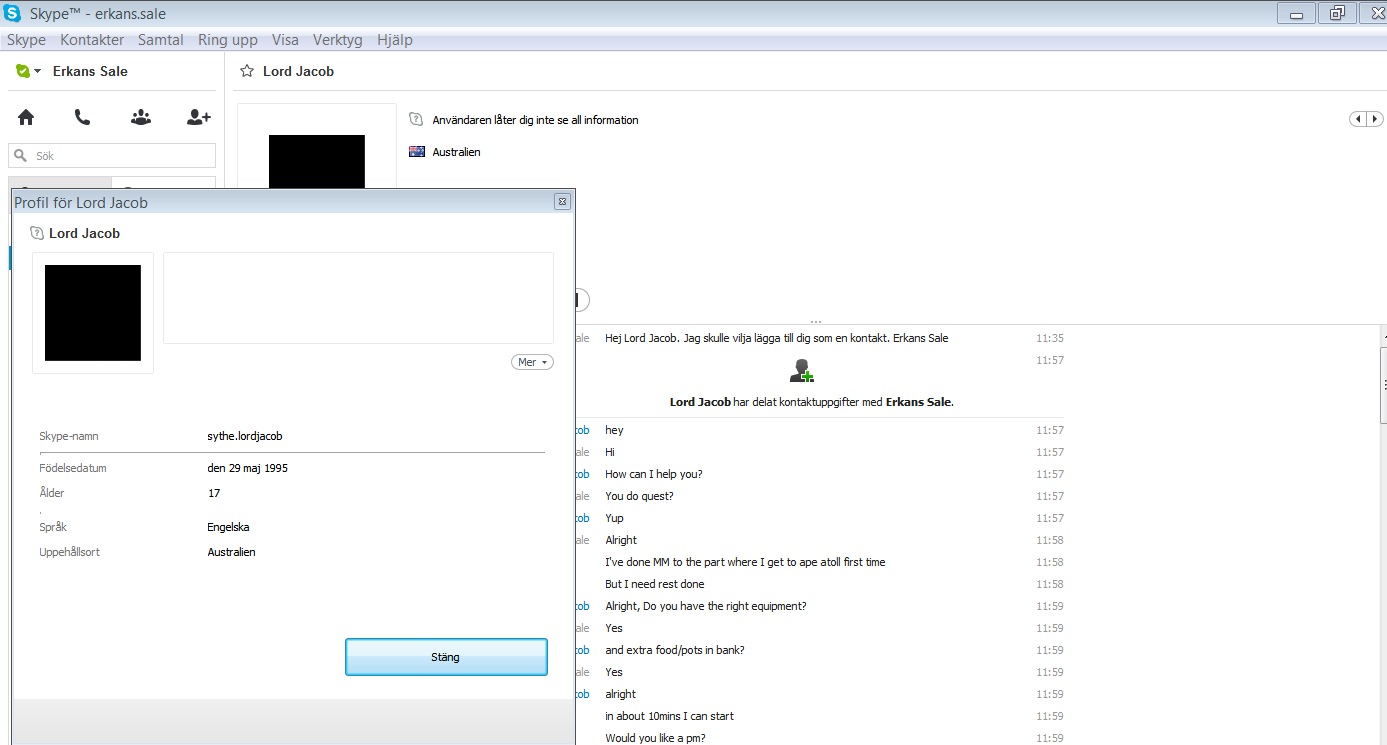
Task: Open the Ring upp menu
Action: pyautogui.click(x=228, y=40)
